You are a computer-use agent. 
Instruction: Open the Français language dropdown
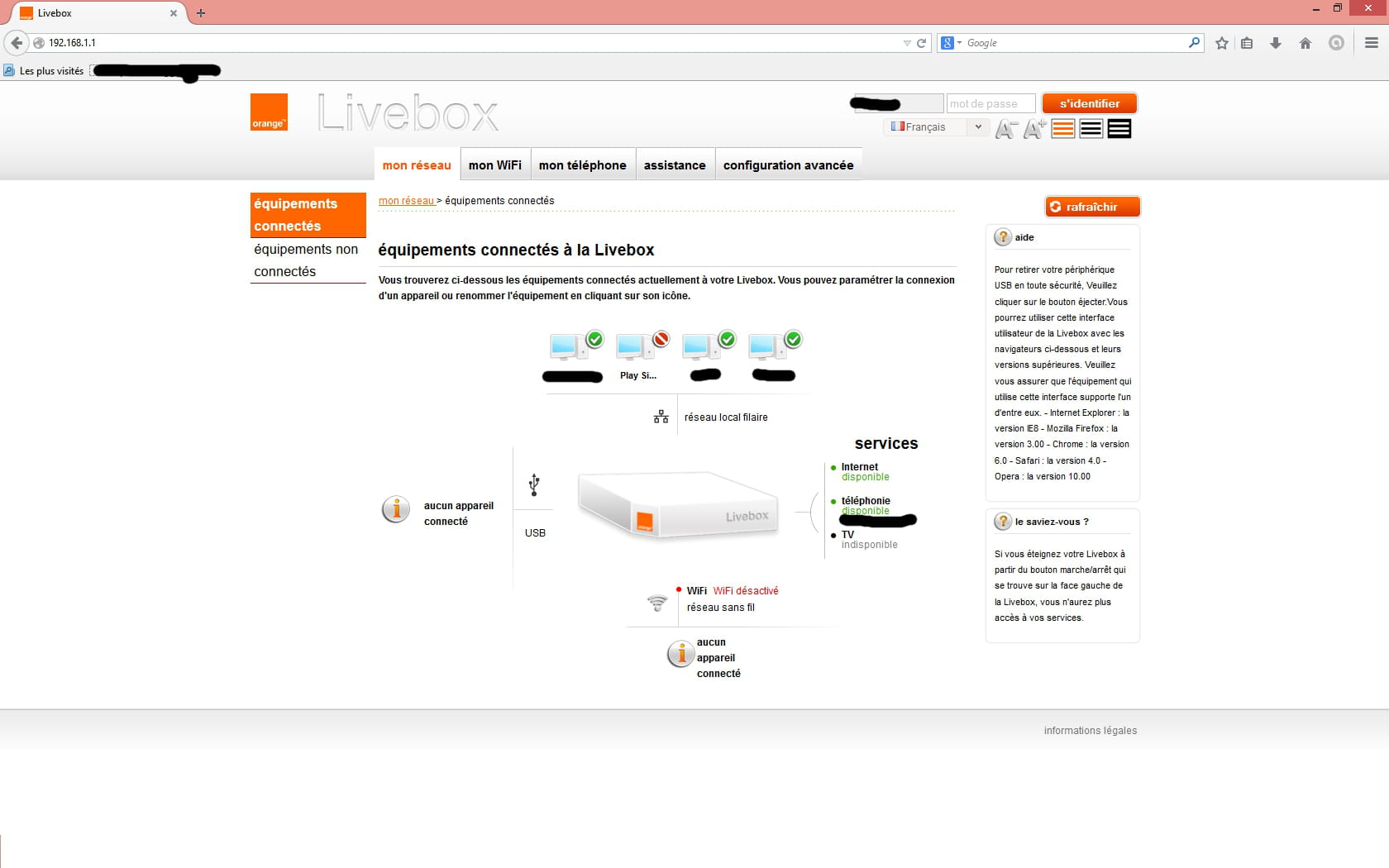pos(936,126)
